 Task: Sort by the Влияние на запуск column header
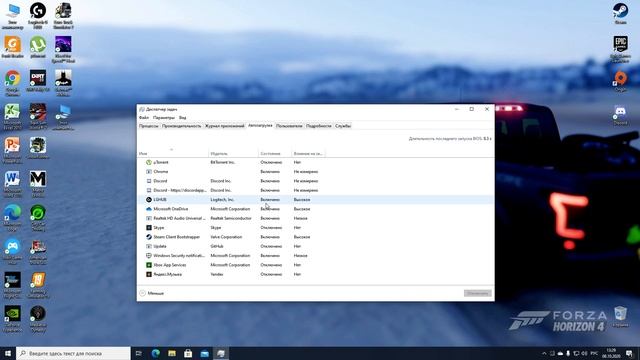point(308,153)
